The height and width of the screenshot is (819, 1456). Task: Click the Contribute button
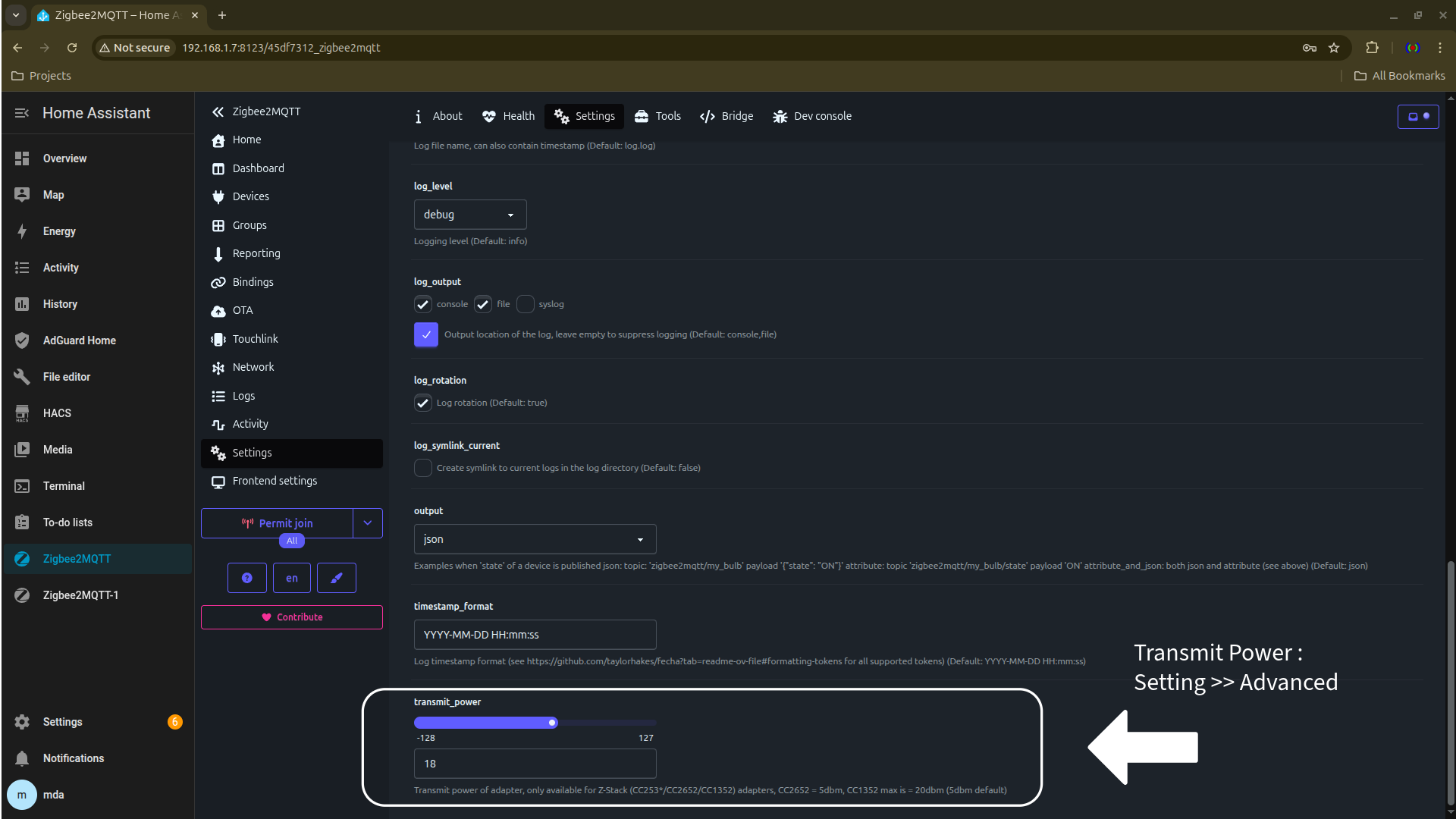coord(292,617)
